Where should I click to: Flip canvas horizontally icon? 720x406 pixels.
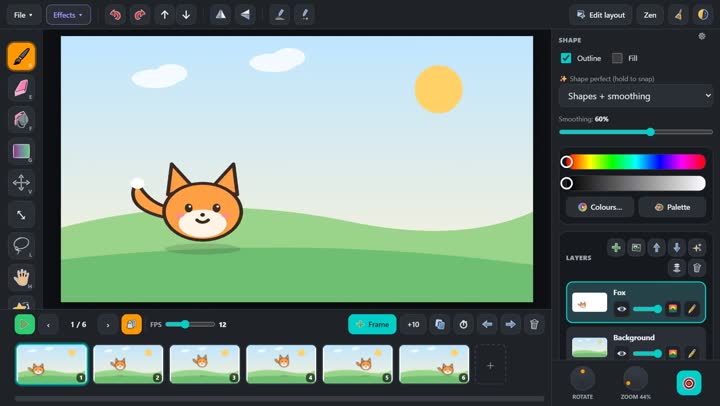221,15
